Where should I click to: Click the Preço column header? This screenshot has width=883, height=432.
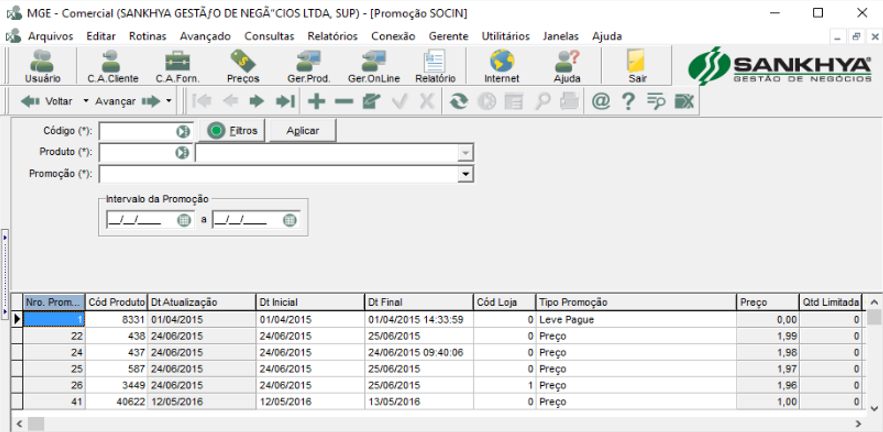[768, 302]
